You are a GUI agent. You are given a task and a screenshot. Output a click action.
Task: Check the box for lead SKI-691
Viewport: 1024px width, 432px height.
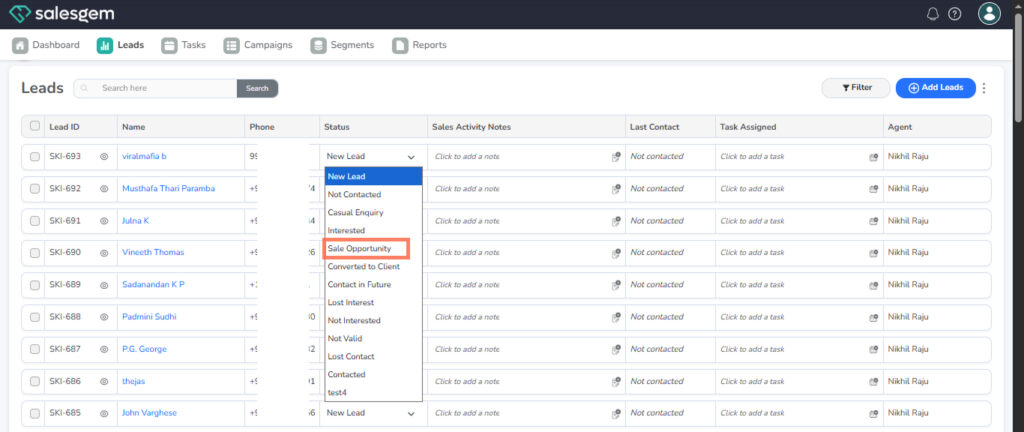(x=35, y=221)
